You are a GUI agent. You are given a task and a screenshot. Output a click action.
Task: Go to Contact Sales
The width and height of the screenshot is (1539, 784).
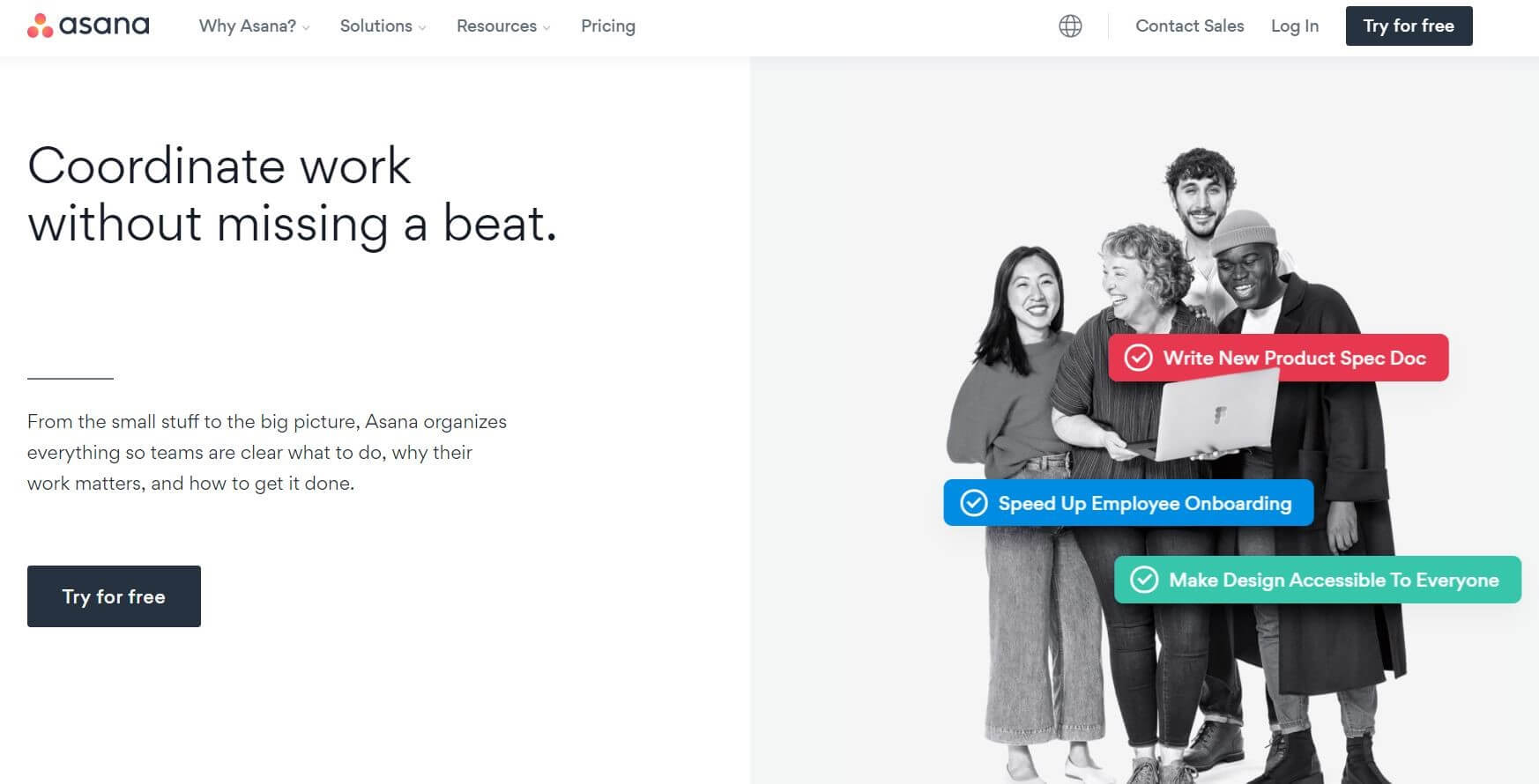click(x=1189, y=26)
